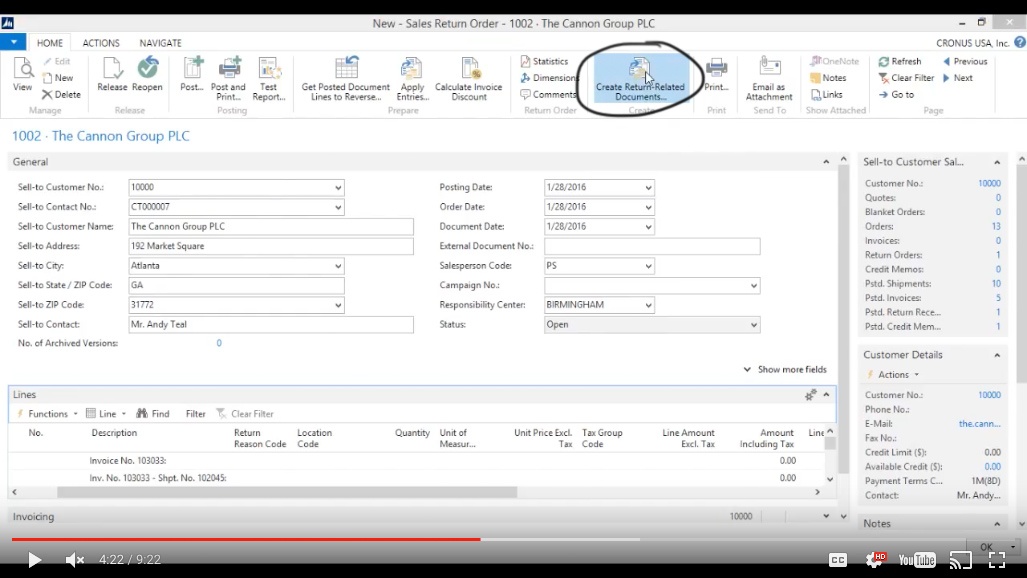
Task: Click the Edit button in Manage group
Action: [x=57, y=61]
